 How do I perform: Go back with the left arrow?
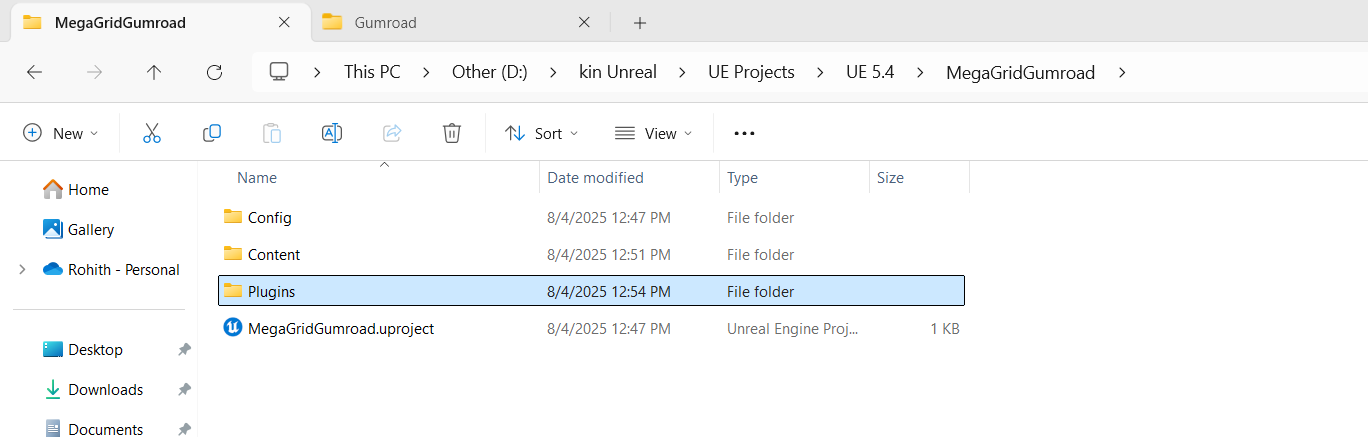pyautogui.click(x=34, y=72)
